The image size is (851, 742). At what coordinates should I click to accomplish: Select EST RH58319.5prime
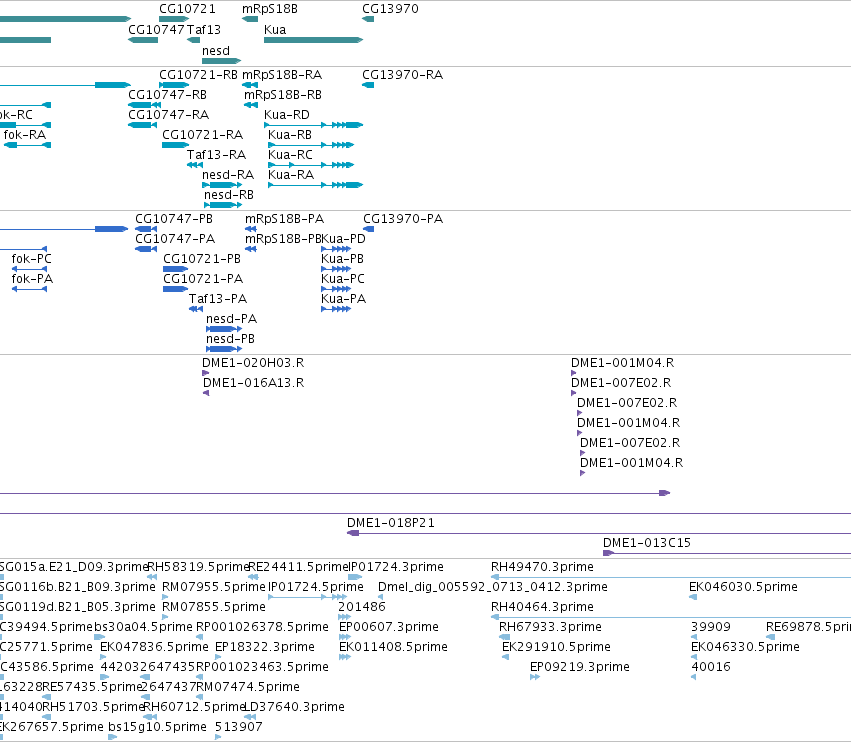pyautogui.click(x=198, y=567)
